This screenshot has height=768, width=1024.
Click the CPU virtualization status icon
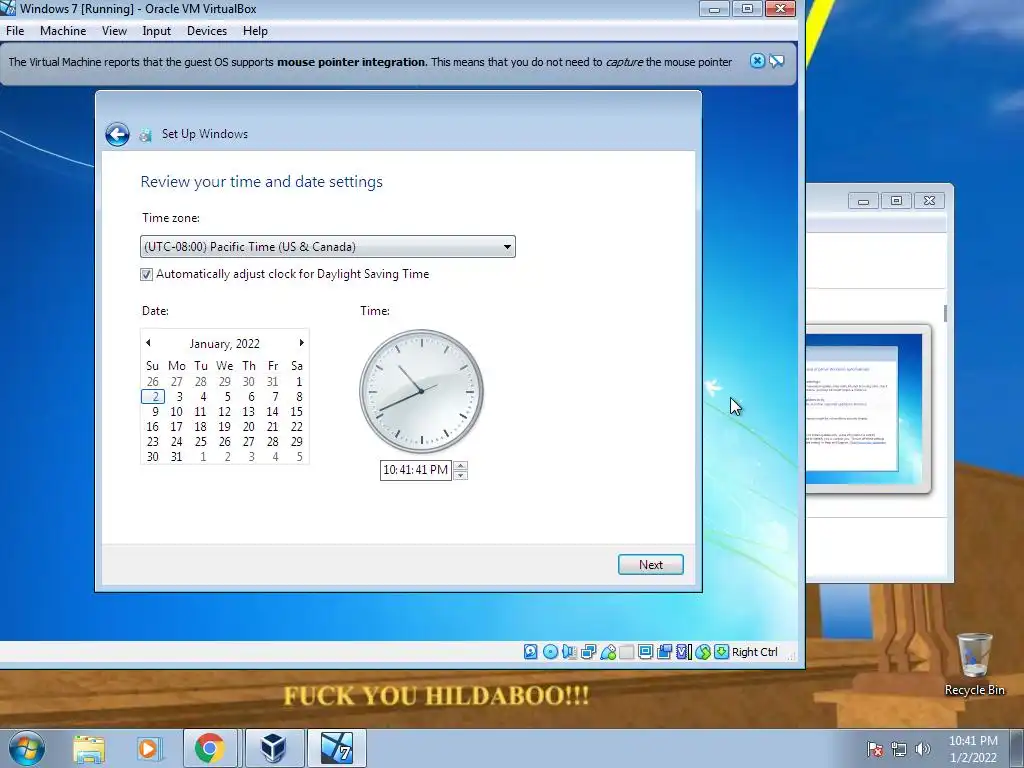point(683,652)
